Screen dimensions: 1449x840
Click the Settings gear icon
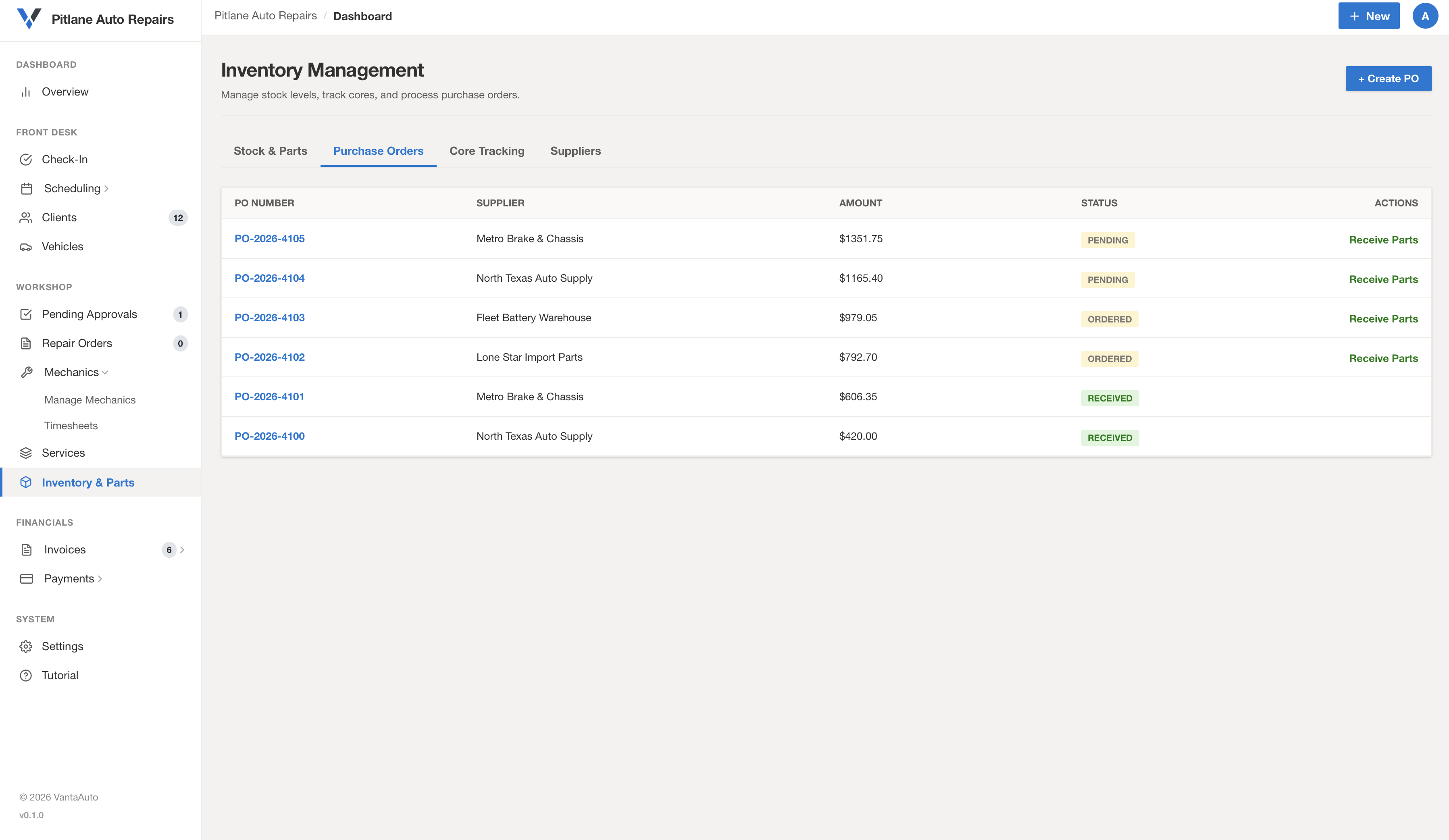point(26,646)
